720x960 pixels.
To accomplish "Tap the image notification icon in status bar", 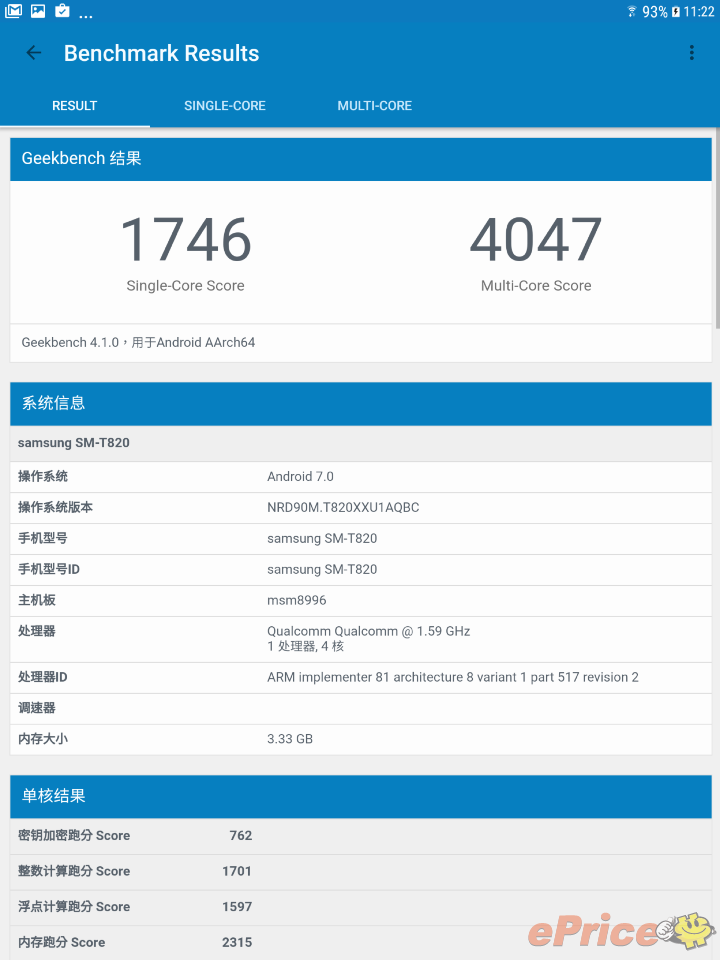I will click(x=38, y=11).
